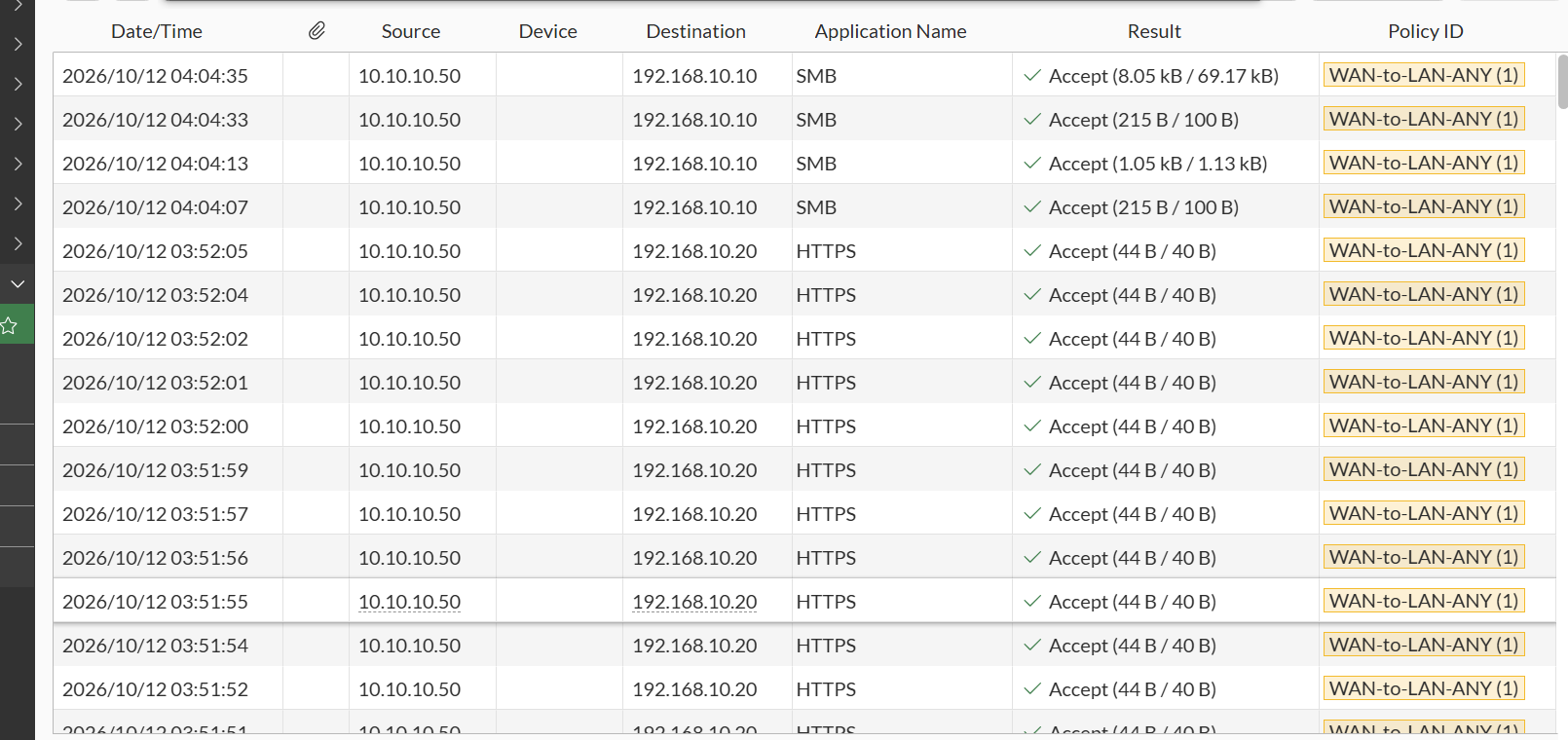1568x740 pixels.
Task: Click 'Accept (44 B / 40 B)' in 03:51:54 row
Action: pyautogui.click(x=1133, y=646)
